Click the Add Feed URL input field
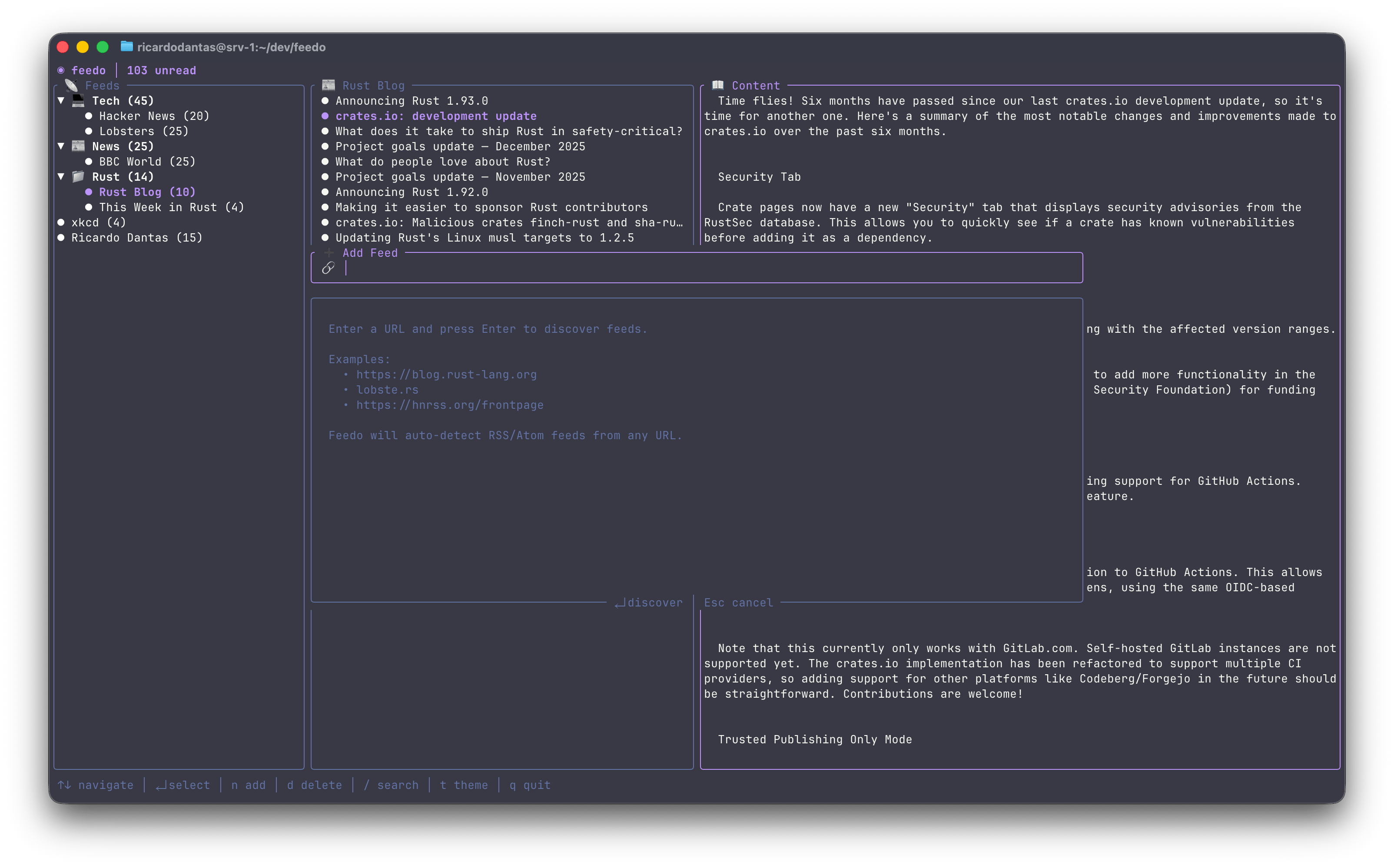Viewport: 1394px width, 868px height. pos(689,268)
